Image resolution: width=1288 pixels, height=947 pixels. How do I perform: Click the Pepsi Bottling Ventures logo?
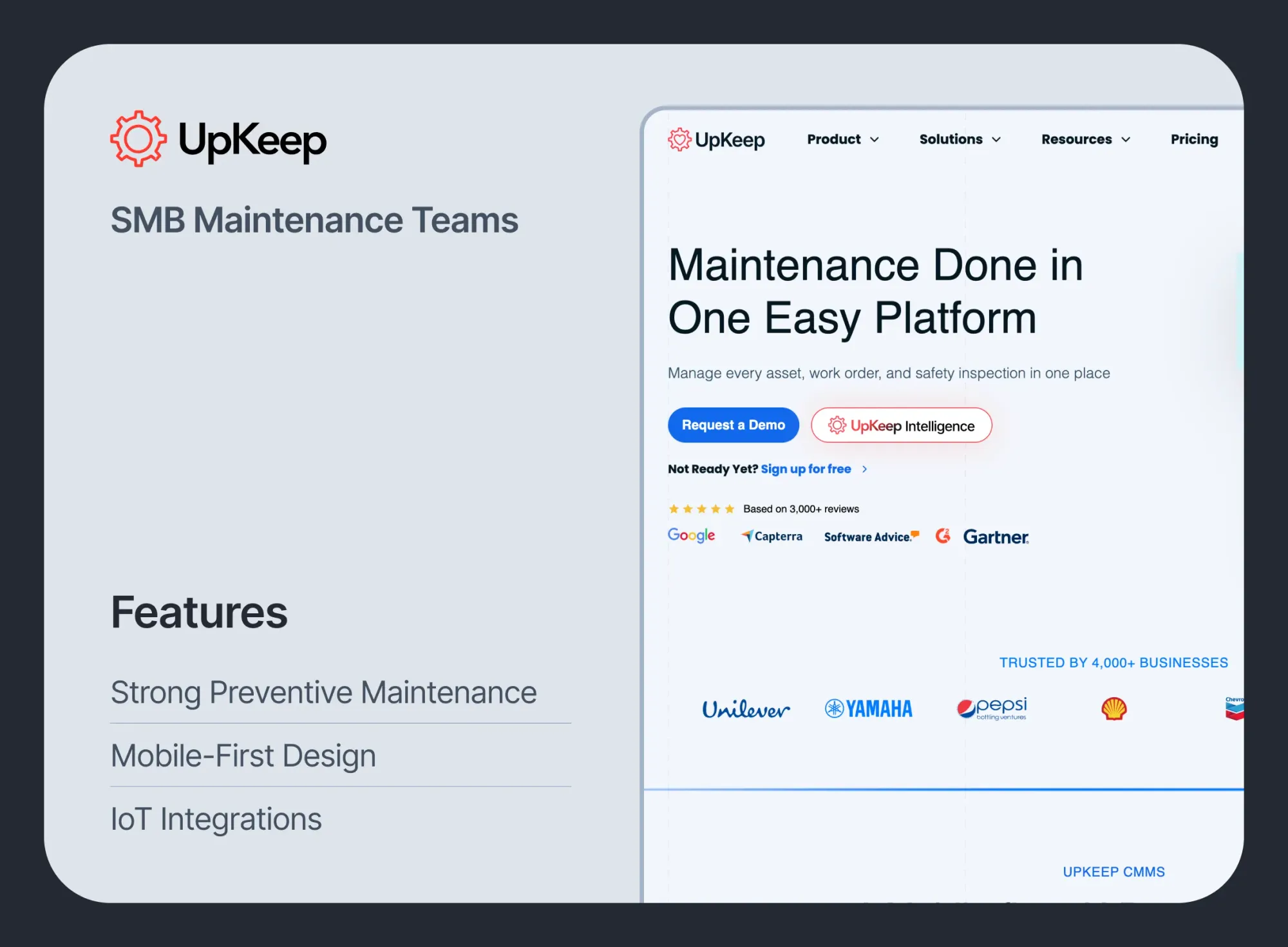992,709
